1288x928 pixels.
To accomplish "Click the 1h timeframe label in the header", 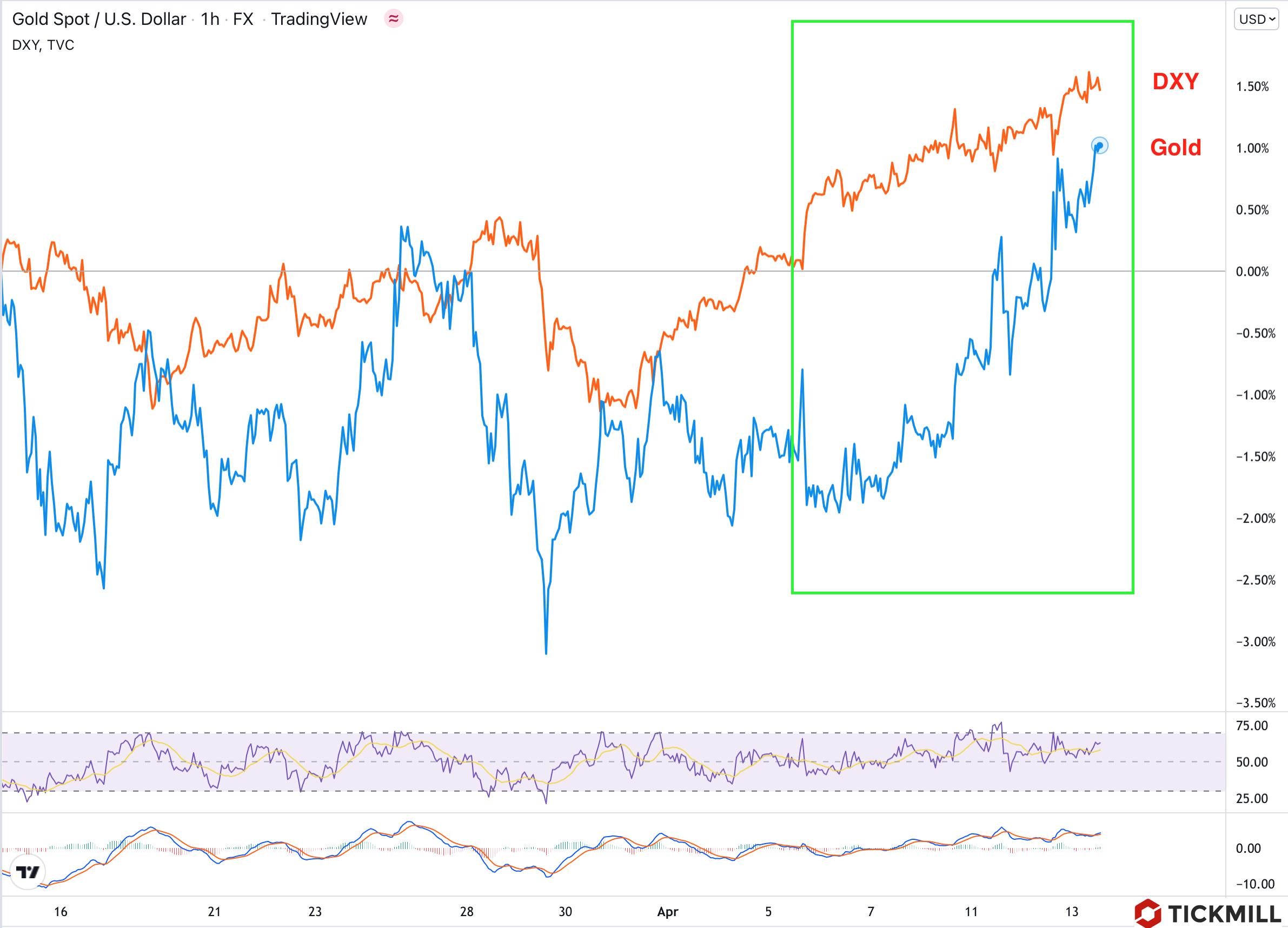I will (x=210, y=19).
